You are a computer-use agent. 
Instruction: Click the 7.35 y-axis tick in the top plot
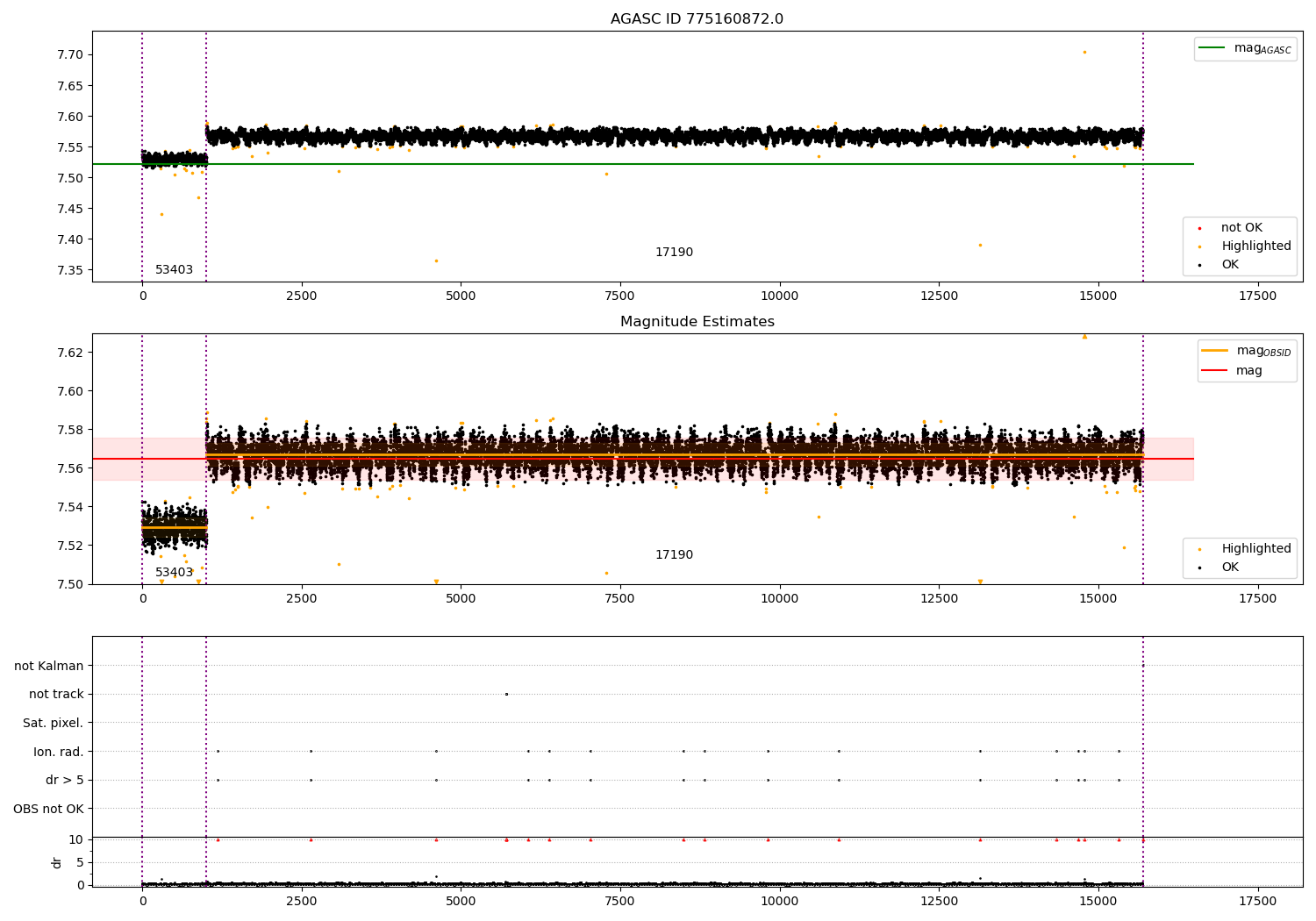point(70,270)
